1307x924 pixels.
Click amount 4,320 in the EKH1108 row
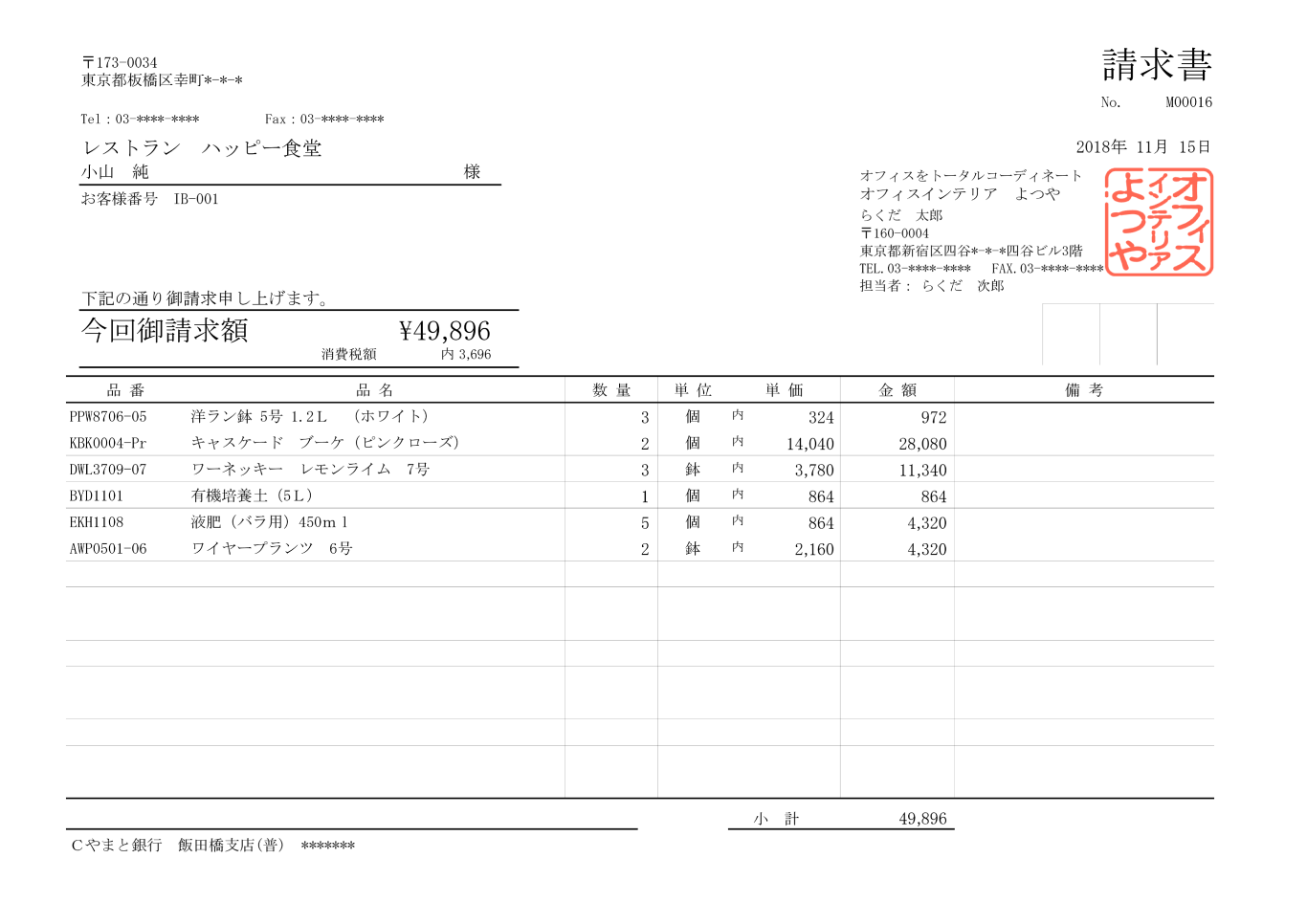[927, 523]
